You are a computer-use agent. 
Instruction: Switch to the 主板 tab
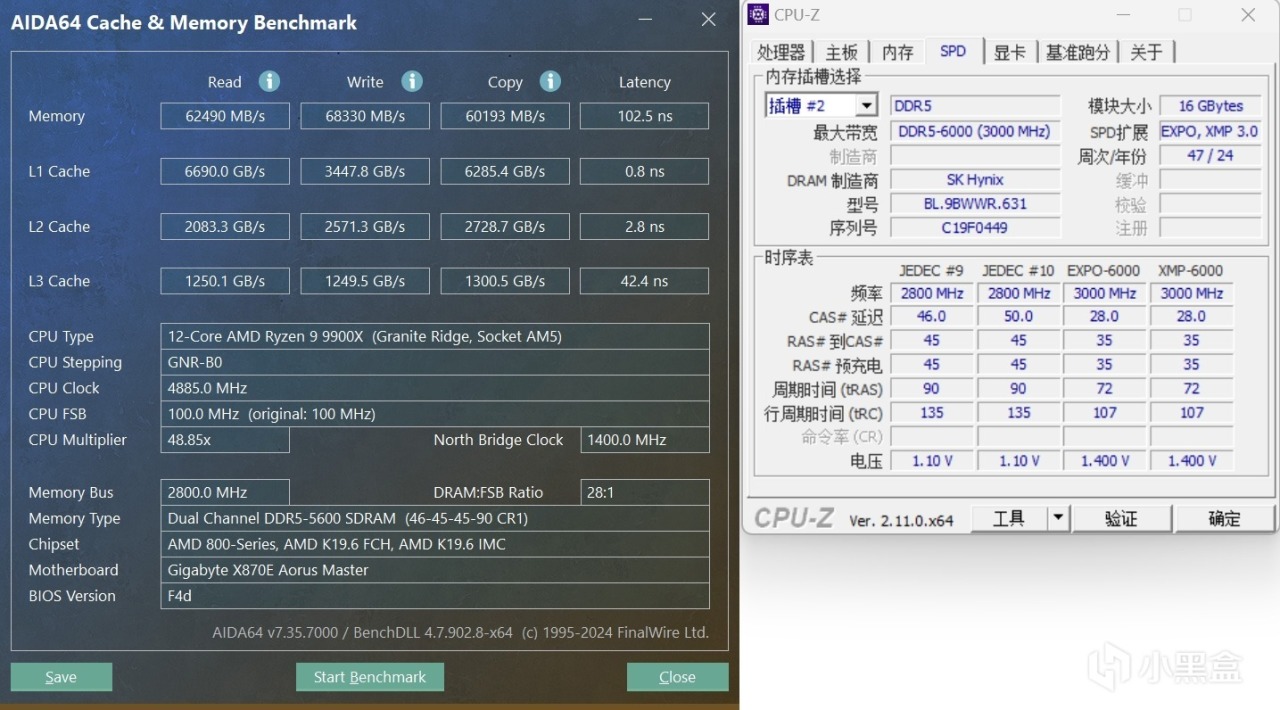click(x=842, y=52)
